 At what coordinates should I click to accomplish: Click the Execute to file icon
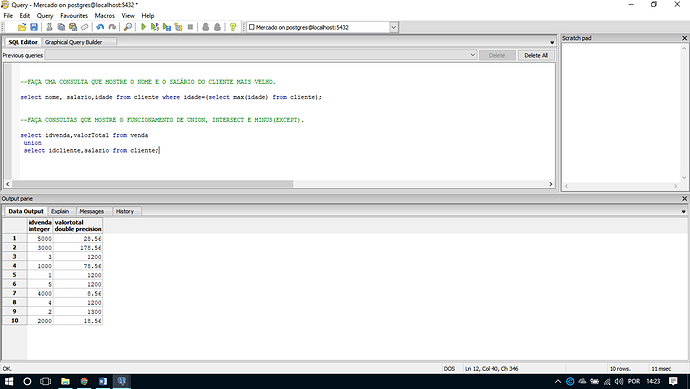pyautogui.click(x=166, y=27)
